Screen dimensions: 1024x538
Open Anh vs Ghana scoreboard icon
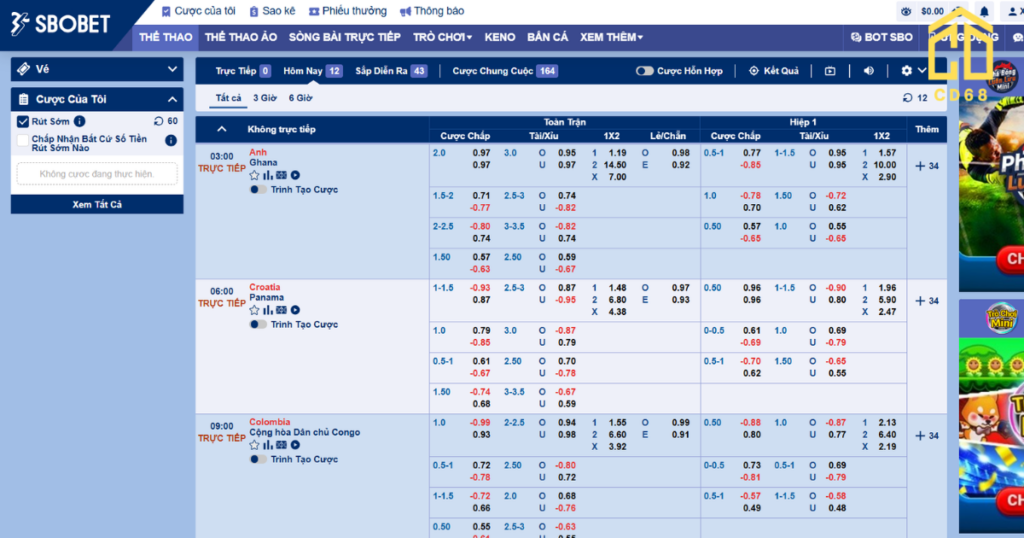point(281,175)
